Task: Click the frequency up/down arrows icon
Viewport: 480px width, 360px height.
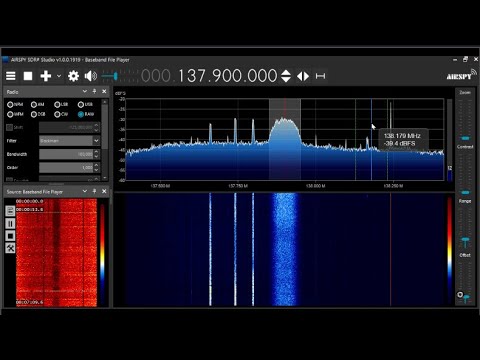Action: coord(286,76)
